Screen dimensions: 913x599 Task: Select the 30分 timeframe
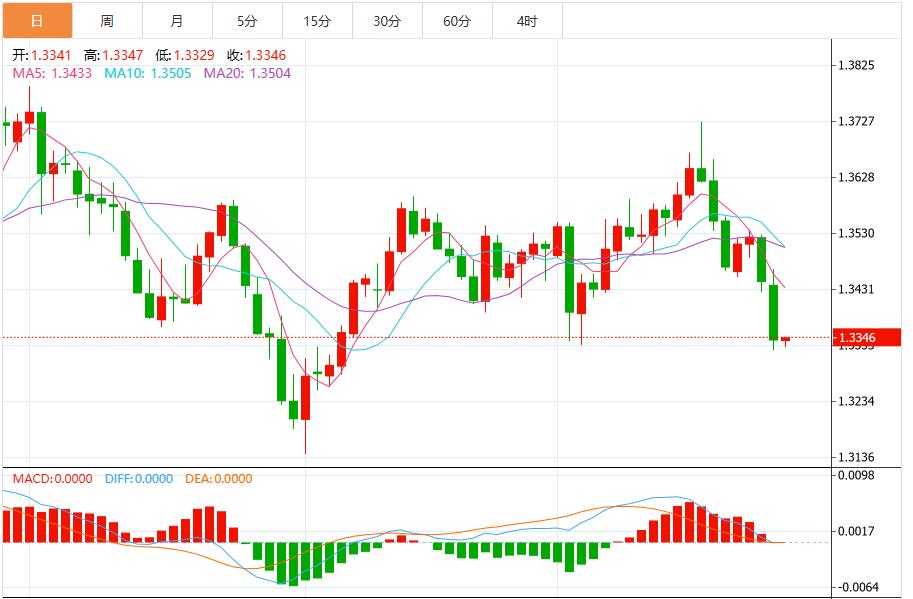tap(385, 18)
